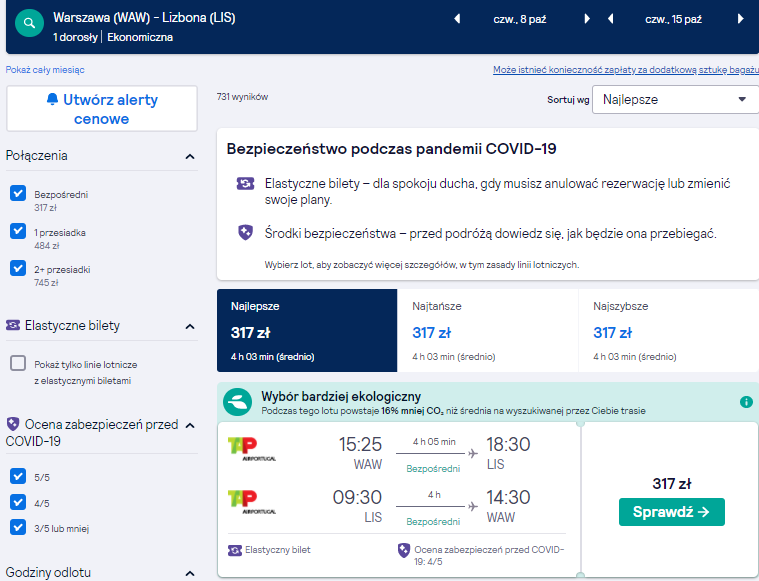
Task: Click Warszawa (WAW) - Lizbona (LIS) route text
Action: (x=144, y=18)
